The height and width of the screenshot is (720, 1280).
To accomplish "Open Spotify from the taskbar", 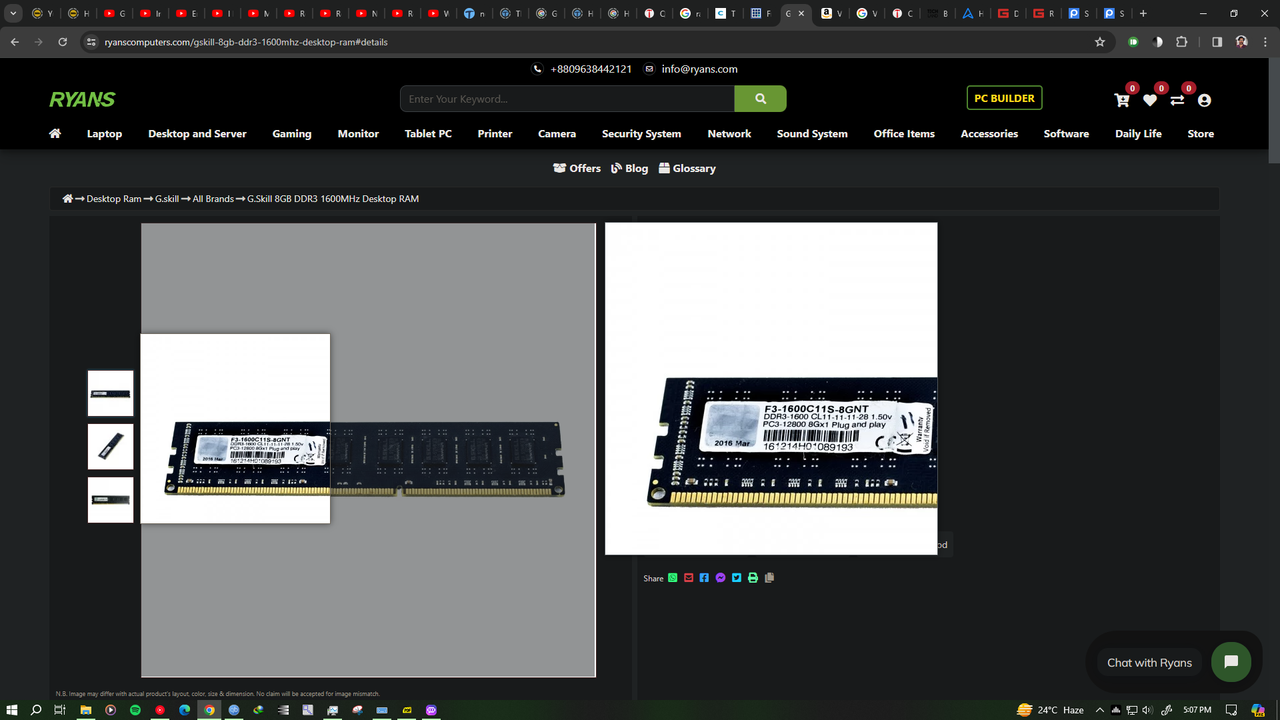I will click(135, 710).
